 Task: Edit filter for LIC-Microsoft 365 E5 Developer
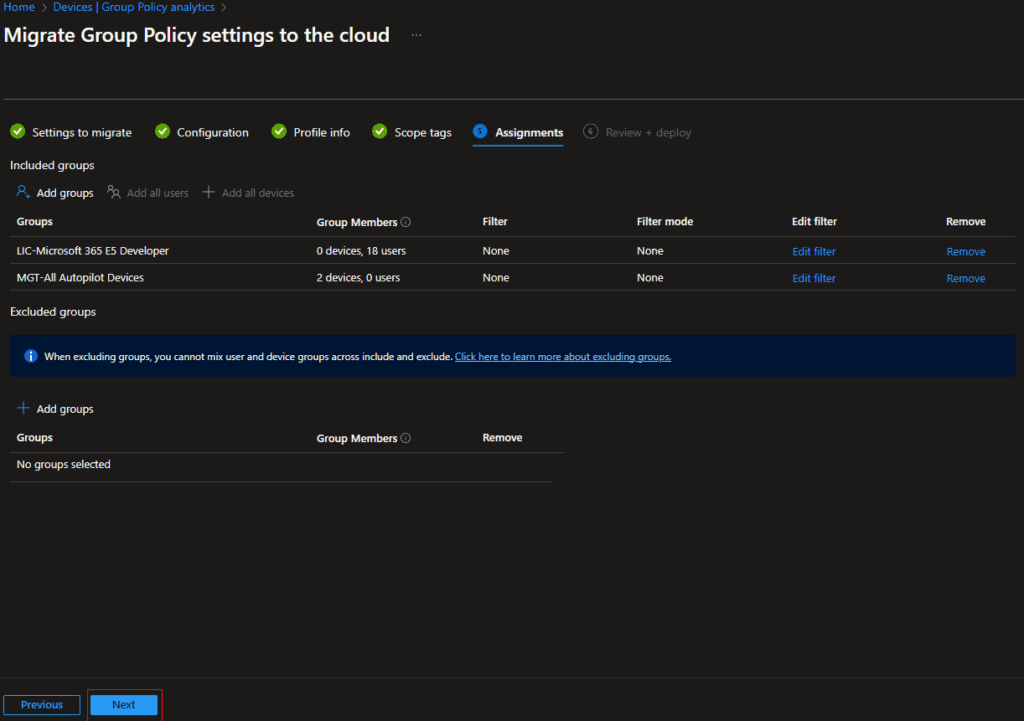[x=814, y=252]
